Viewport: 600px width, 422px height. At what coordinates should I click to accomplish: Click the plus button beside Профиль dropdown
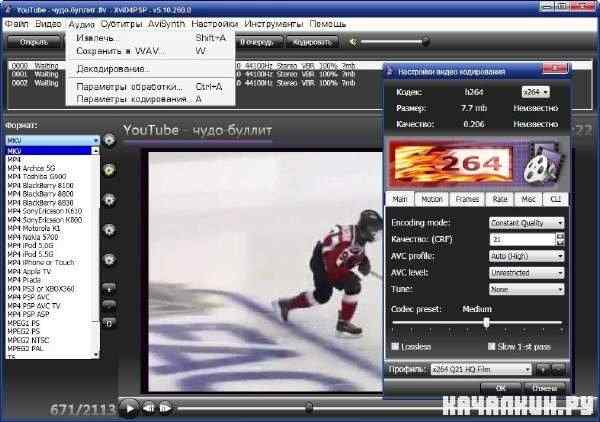point(543,369)
